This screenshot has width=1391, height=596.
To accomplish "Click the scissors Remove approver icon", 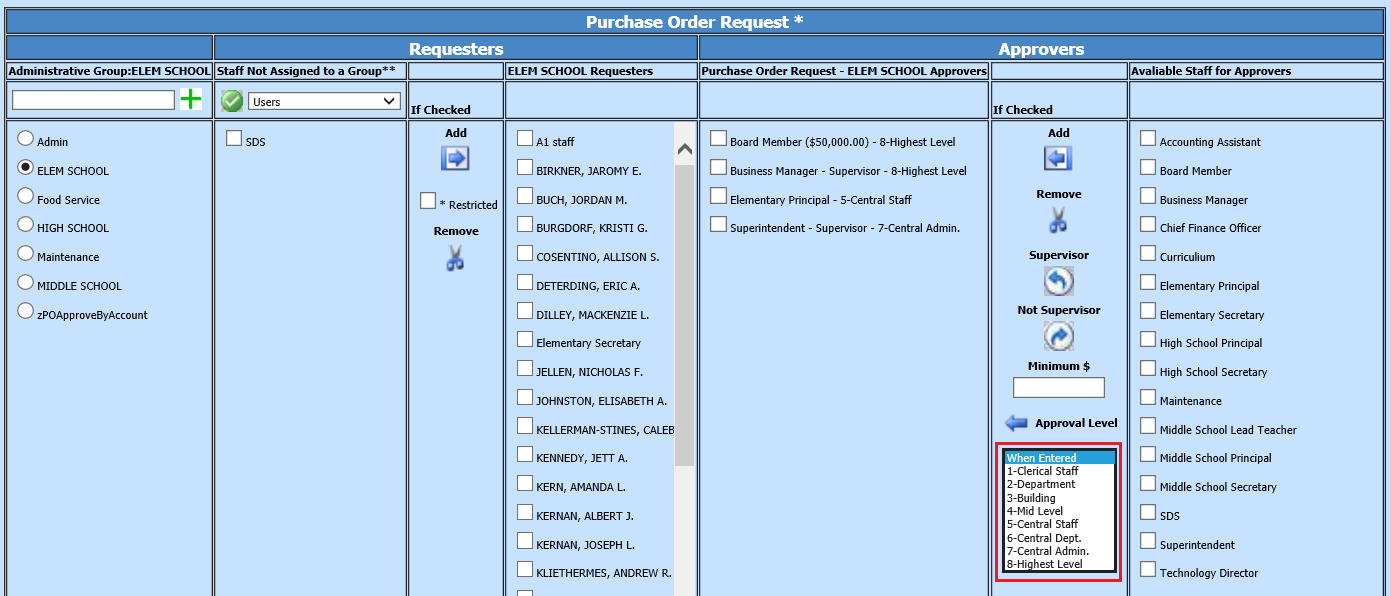I will point(1058,221).
